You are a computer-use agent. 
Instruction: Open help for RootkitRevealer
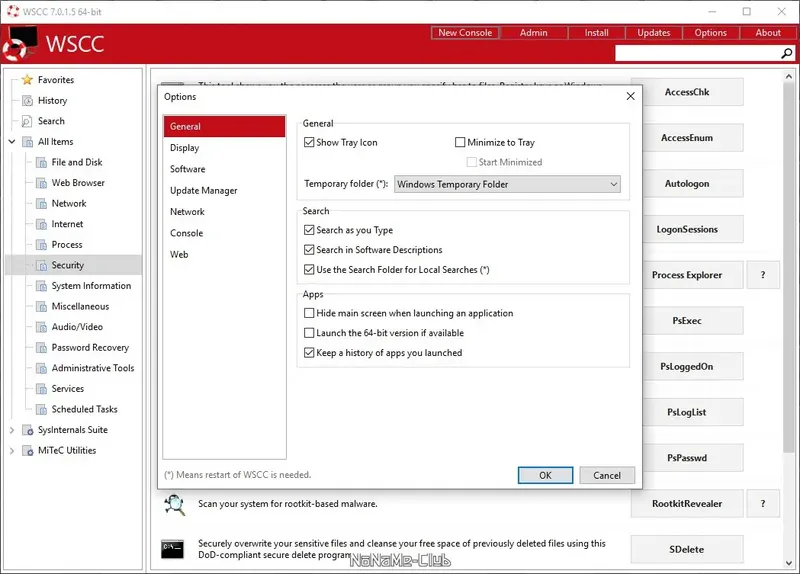tap(763, 504)
